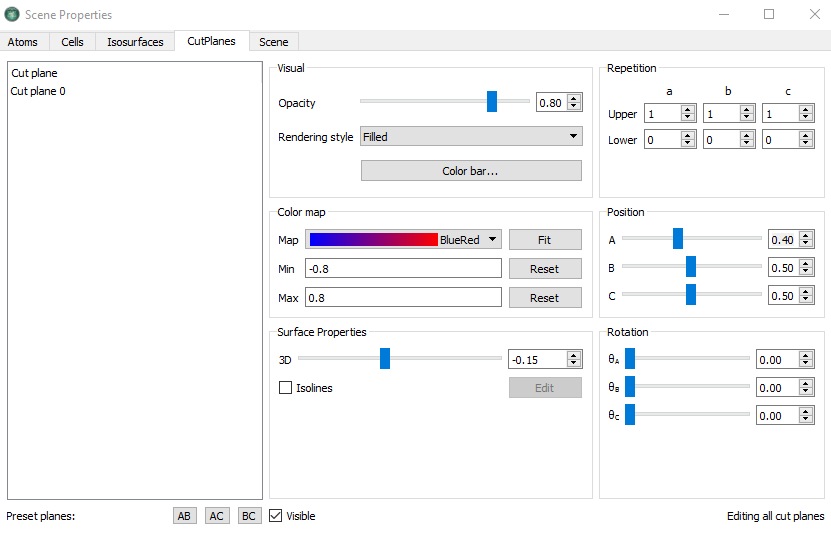Enable the Isolines checkbox

click(285, 388)
